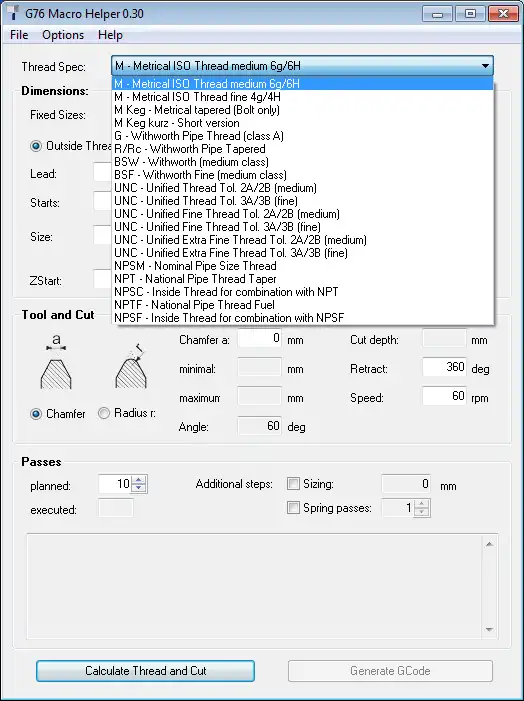Click the radius tool tip diagram
Viewport: 524px width, 701px height.
coord(131,366)
